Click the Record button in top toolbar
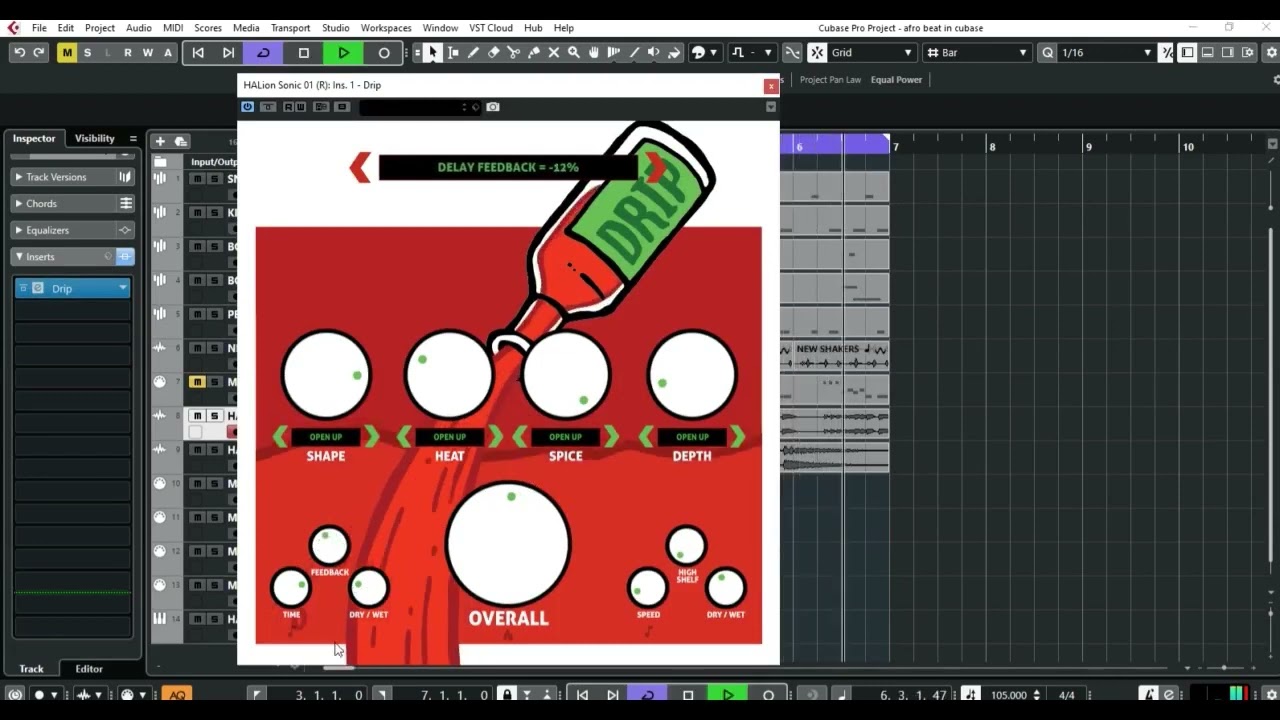This screenshot has height=720, width=1280. tap(384, 52)
